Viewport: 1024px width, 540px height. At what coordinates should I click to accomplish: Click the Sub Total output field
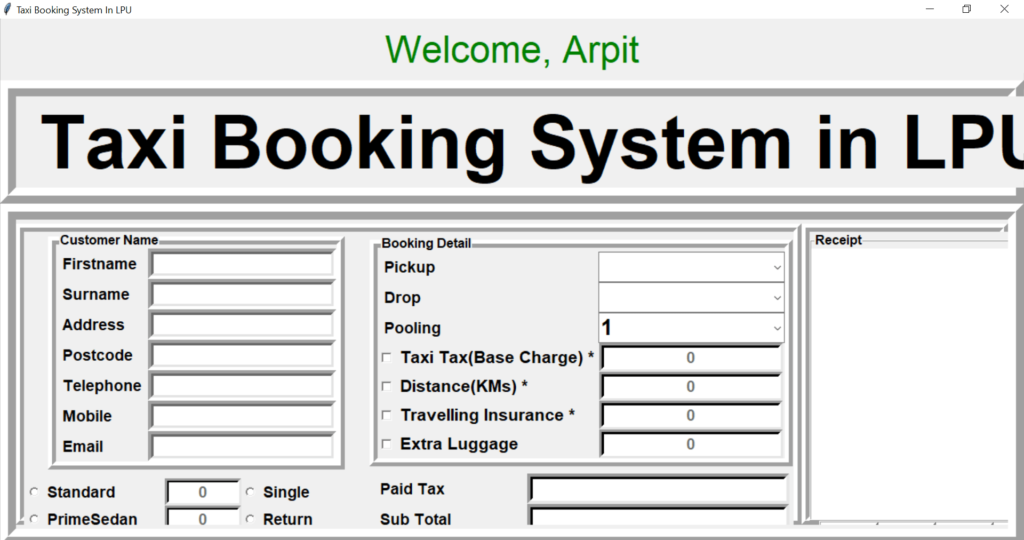(x=658, y=516)
